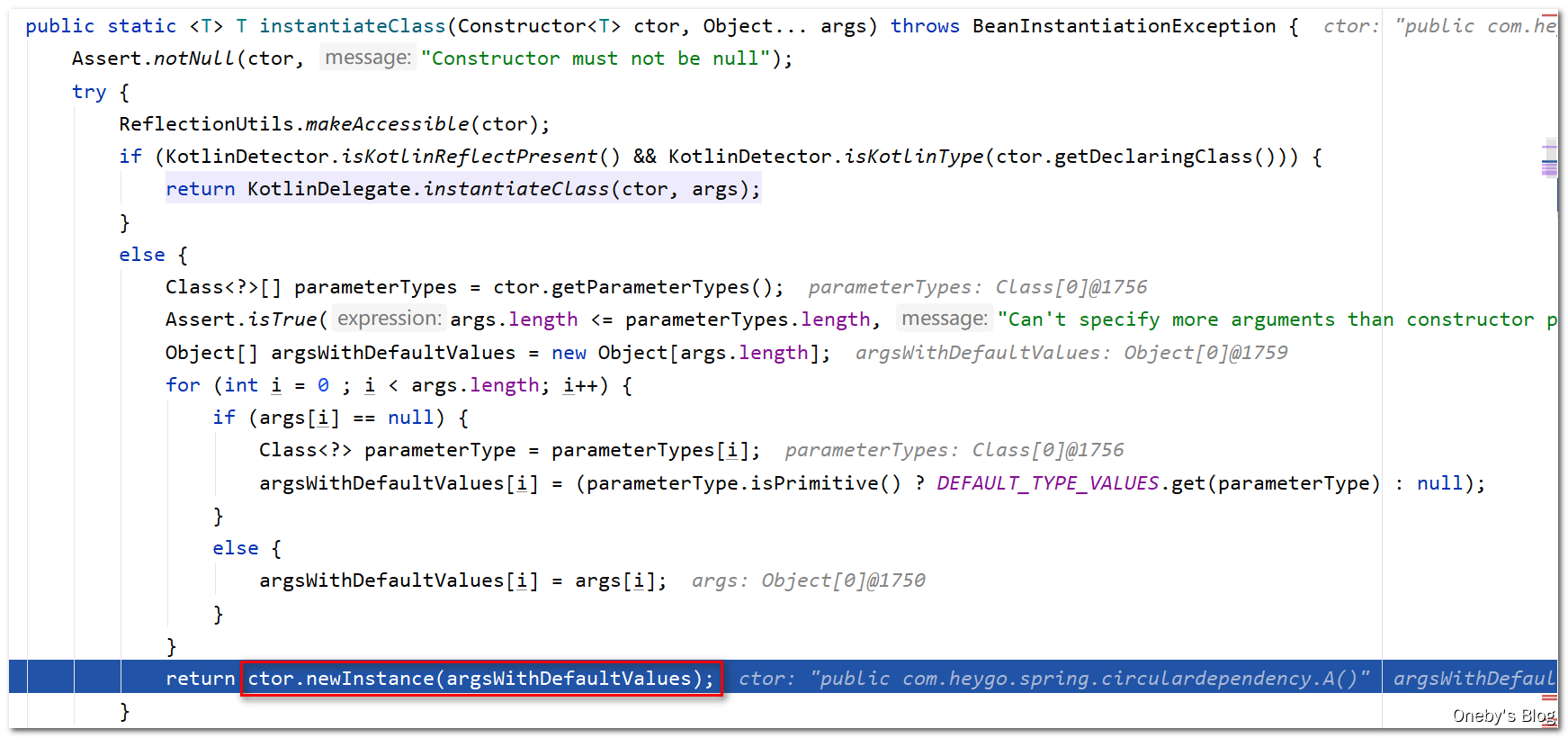Click the return KotlinDelegate.instantiateClass line

463,189
